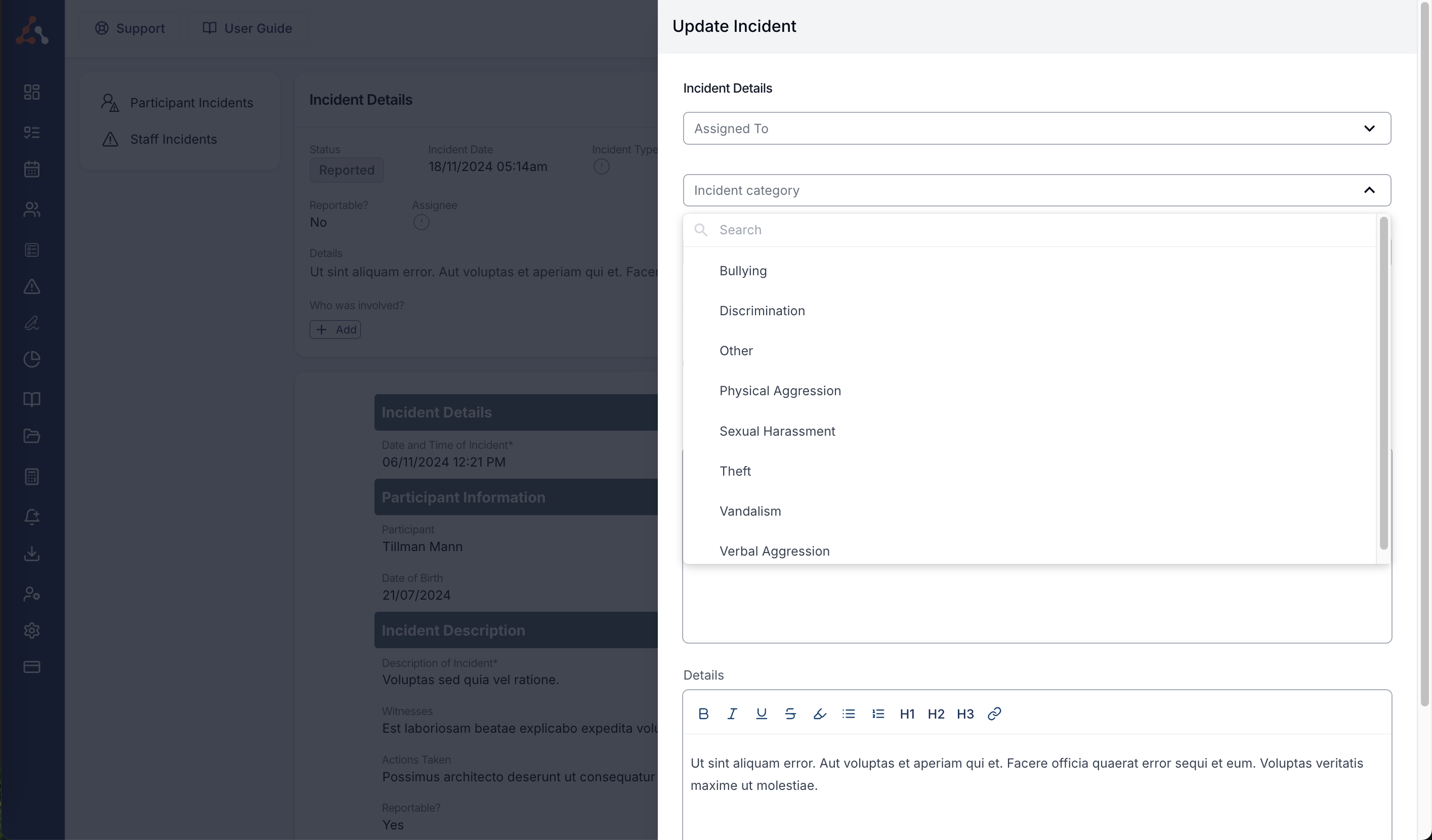1432x840 pixels.
Task: Click the Incident Type info icon
Action: 601,166
